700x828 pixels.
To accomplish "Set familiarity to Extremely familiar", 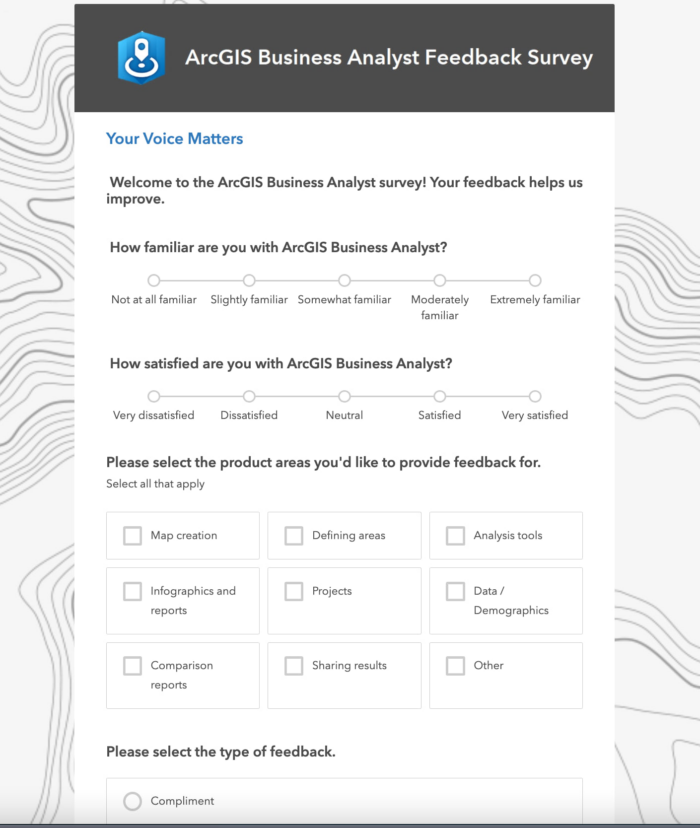I will pyautogui.click(x=535, y=281).
